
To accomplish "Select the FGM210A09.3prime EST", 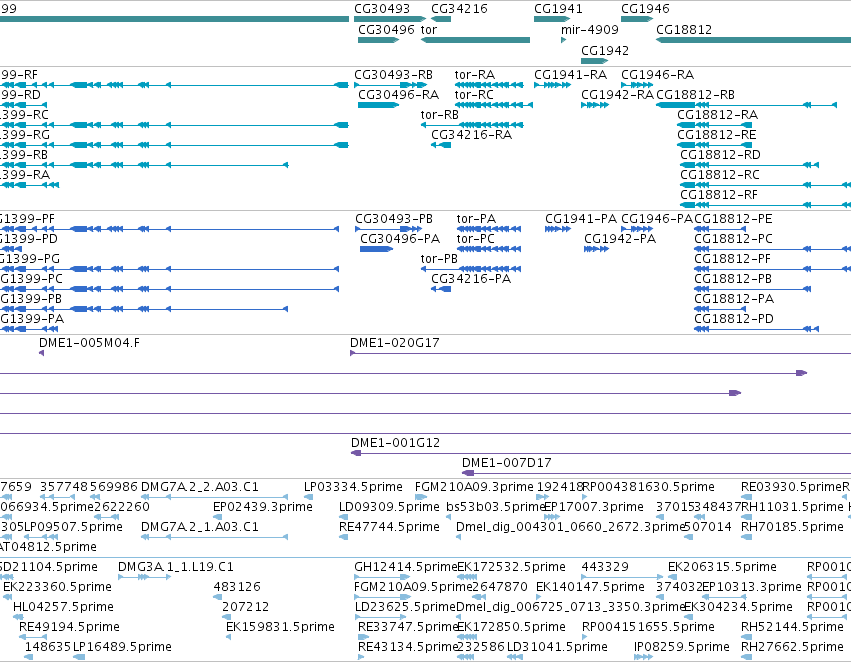I will coord(421,497).
